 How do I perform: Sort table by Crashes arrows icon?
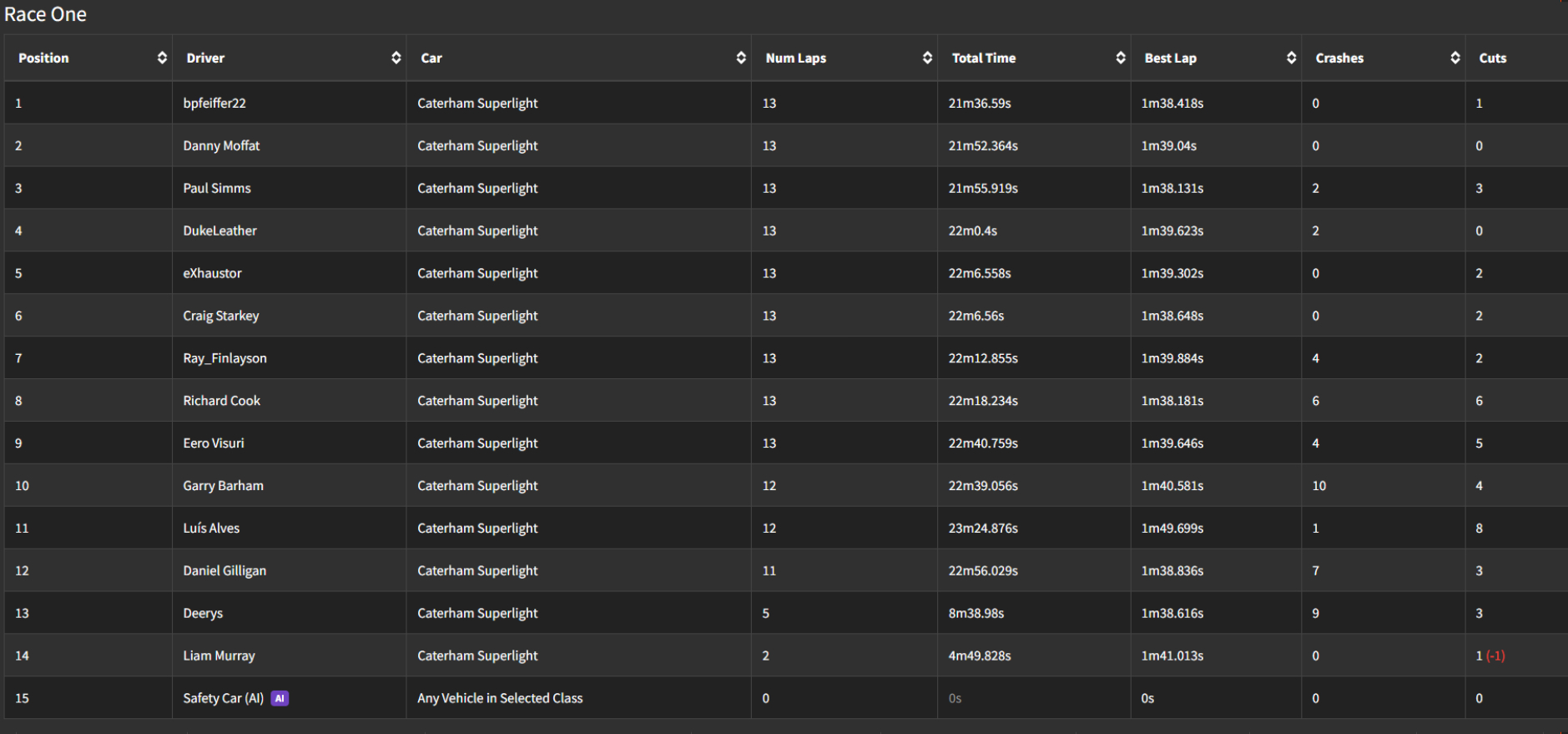1455,58
